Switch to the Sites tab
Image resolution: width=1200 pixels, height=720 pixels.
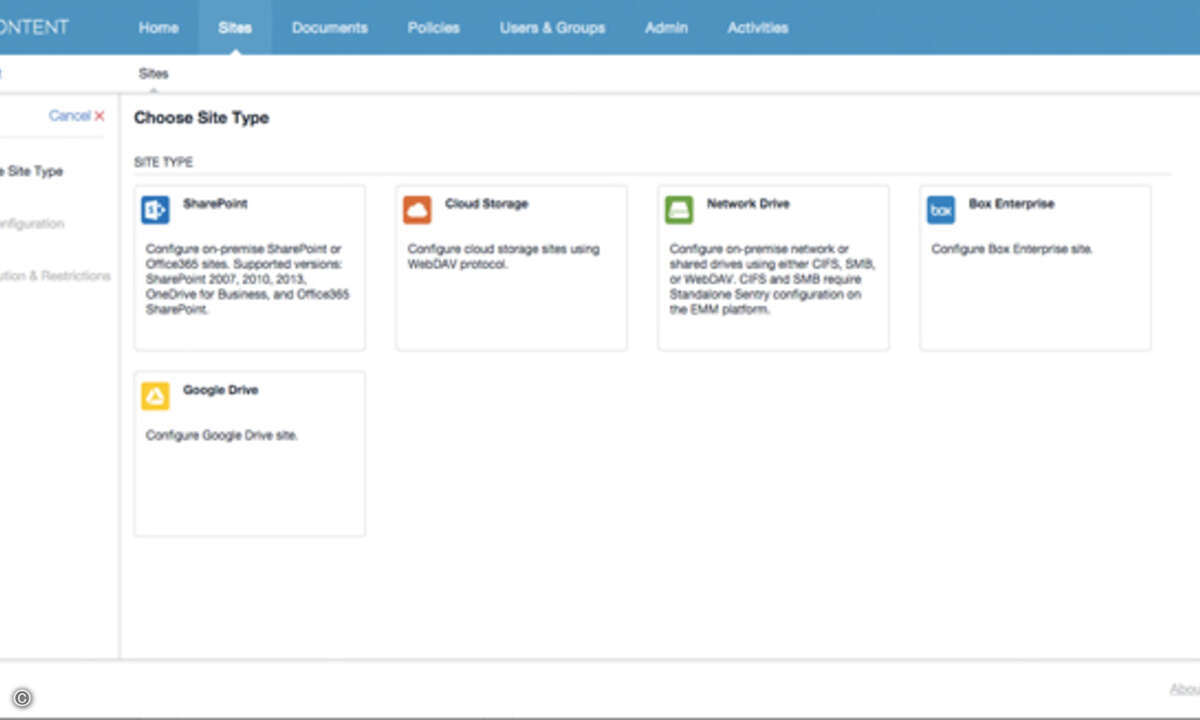pyautogui.click(x=235, y=28)
